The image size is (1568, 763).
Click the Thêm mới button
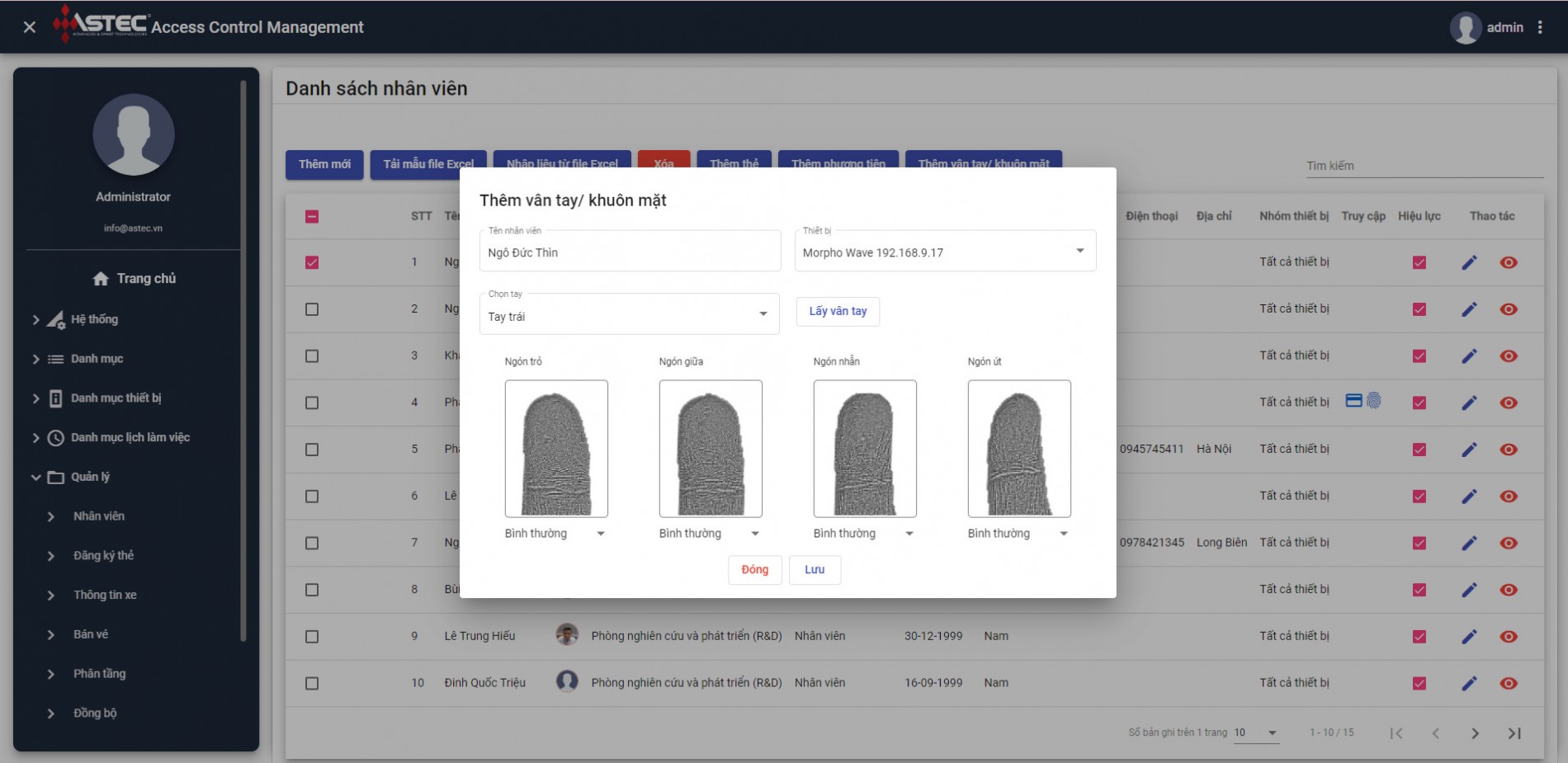coord(324,164)
